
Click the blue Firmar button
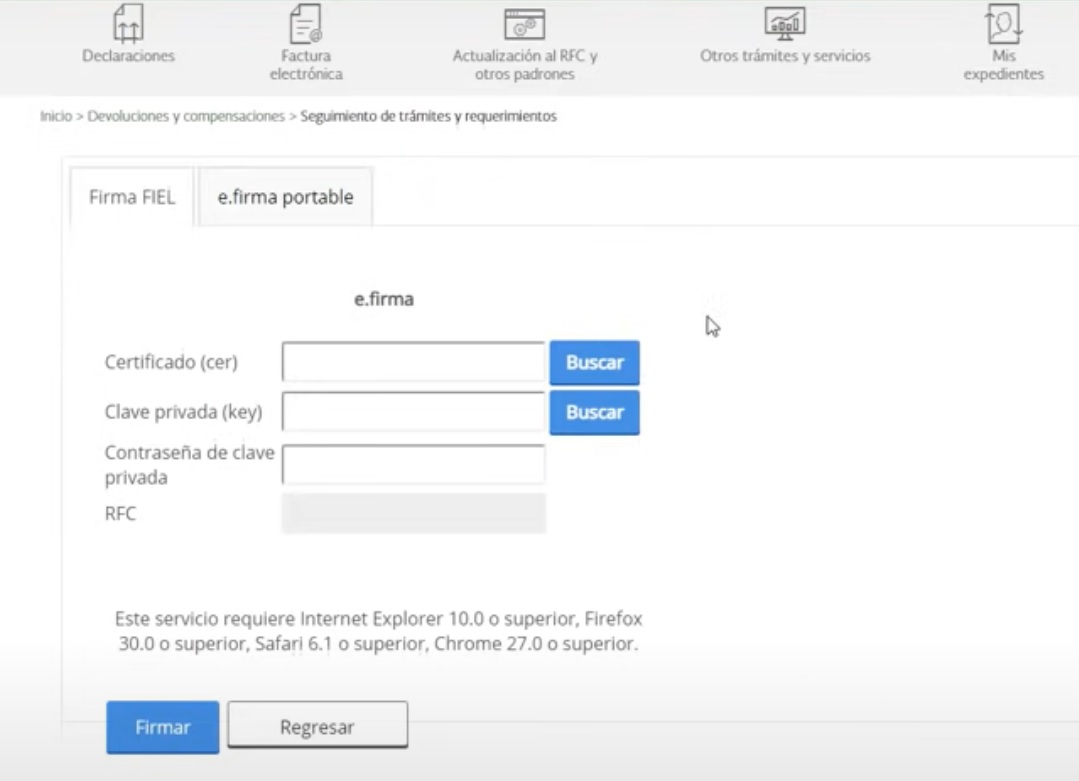162,727
